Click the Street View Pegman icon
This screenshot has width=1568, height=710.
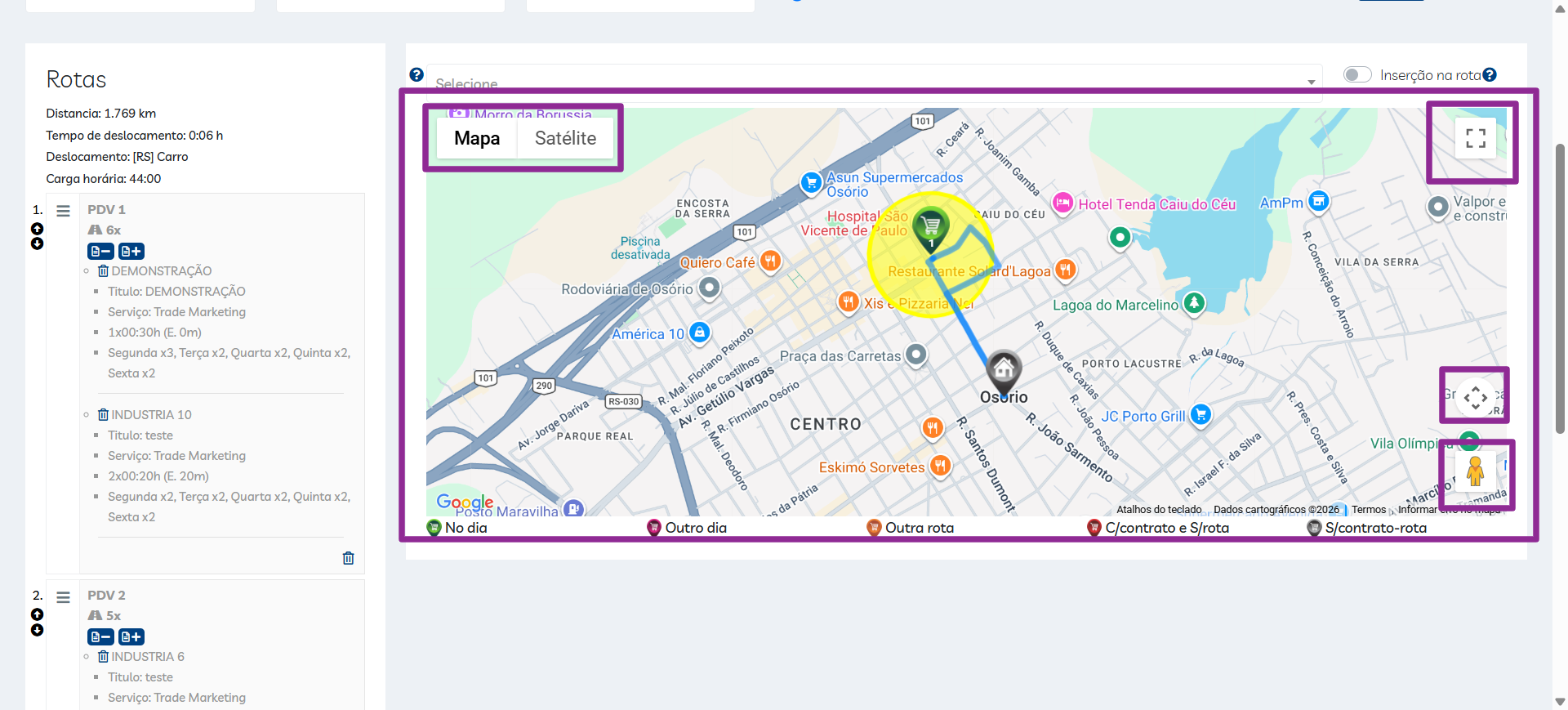[1475, 472]
